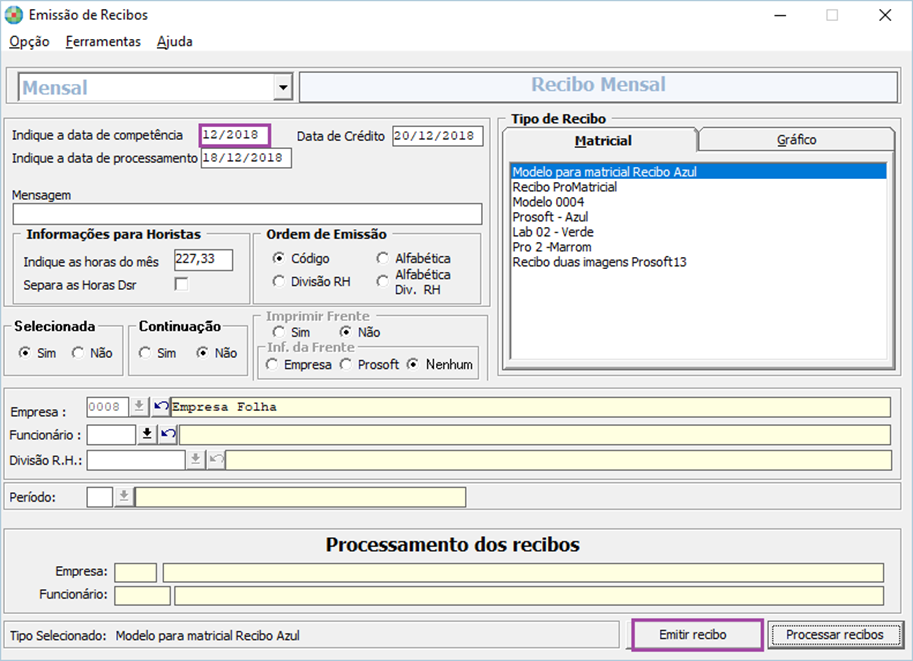Click the Empresa Folha name field
The image size is (913, 661).
pos(530,407)
